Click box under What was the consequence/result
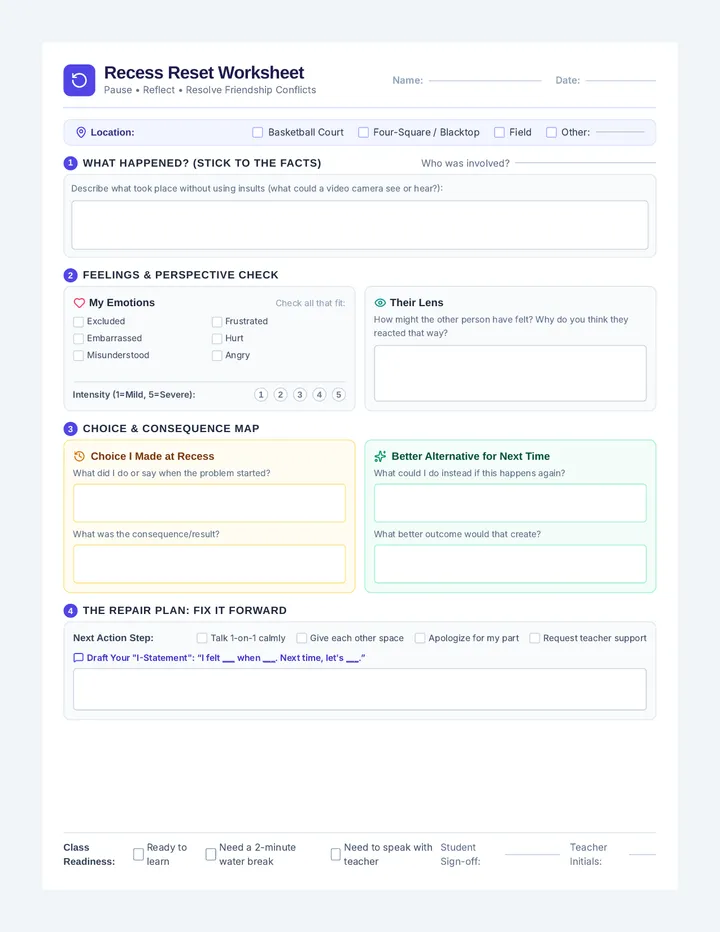Screen dimensions: 720x932 pos(209,563)
